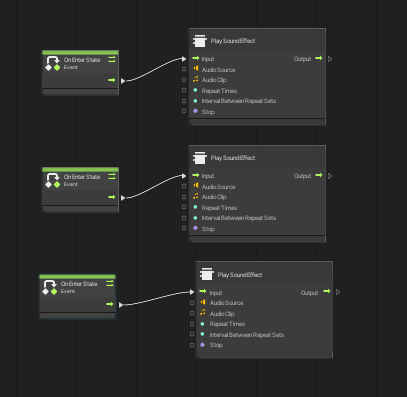
Task: Click Audio Source speaker icon in top node
Action: 196,69
